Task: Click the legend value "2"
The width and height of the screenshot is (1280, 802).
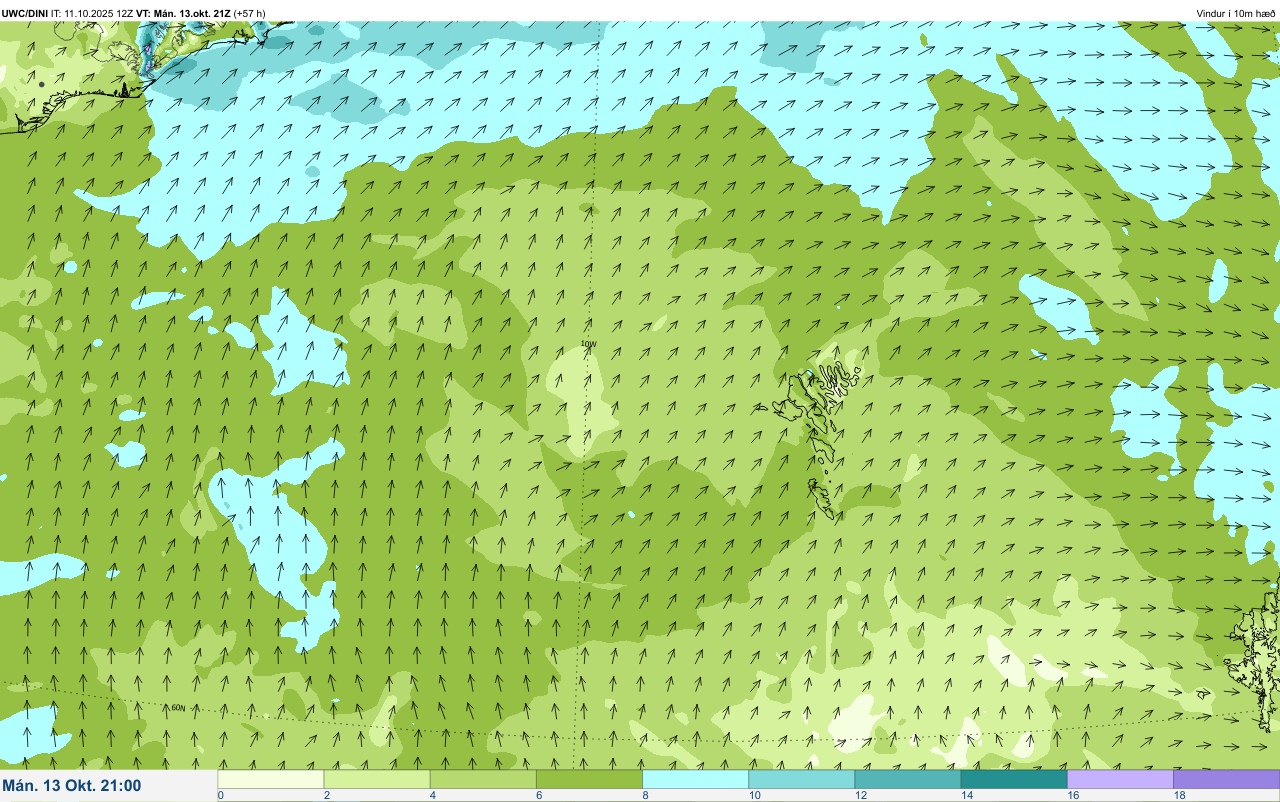Action: pyautogui.click(x=325, y=795)
